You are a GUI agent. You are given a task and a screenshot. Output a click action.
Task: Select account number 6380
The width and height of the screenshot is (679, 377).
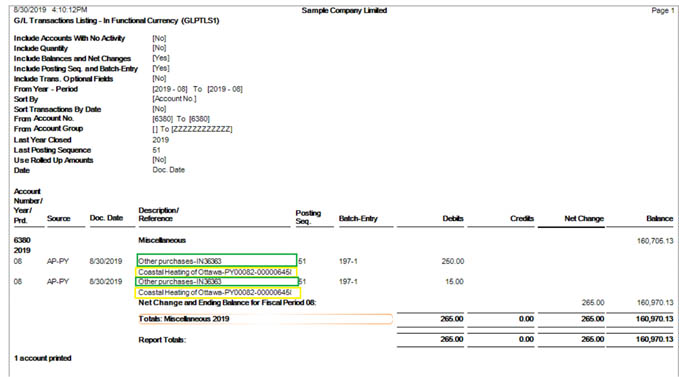coord(22,240)
